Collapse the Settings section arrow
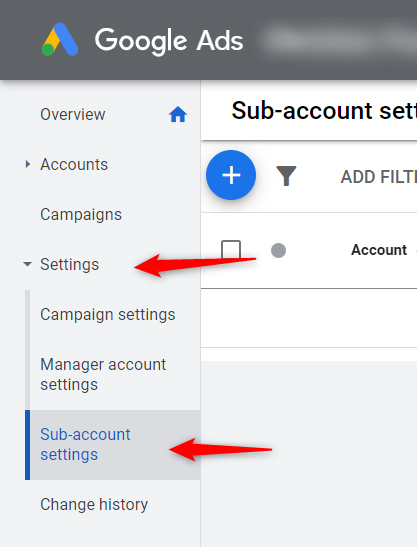Viewport: 417px width, 547px height. [x=28, y=264]
